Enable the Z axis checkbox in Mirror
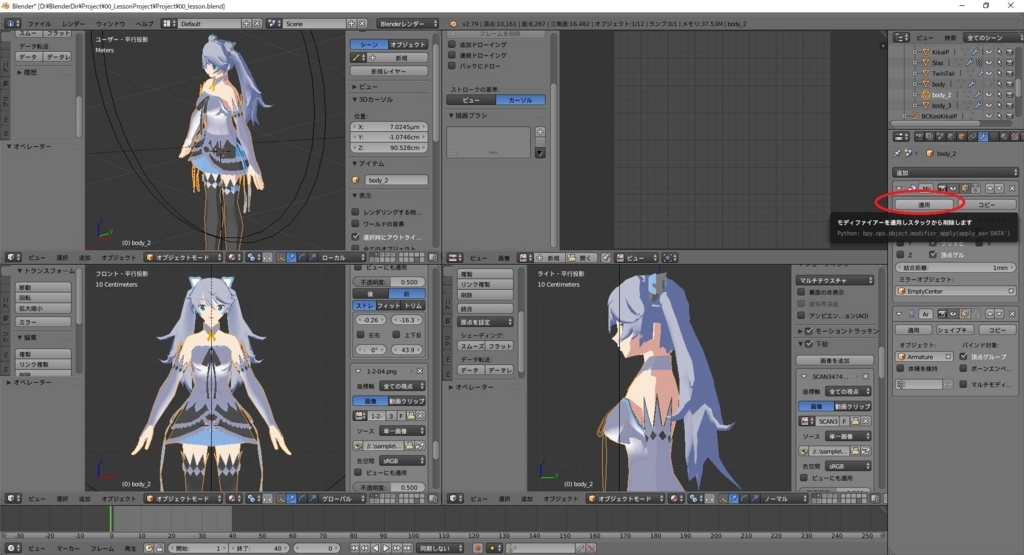 coord(900,255)
